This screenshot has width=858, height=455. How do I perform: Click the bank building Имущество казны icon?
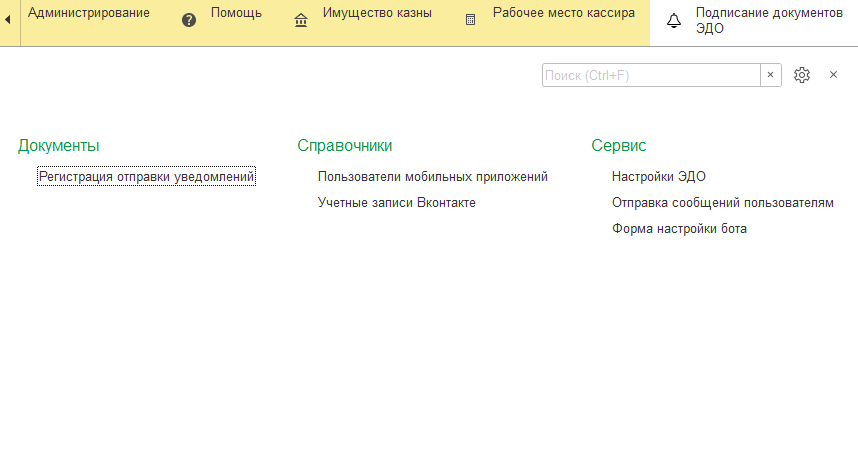pyautogui.click(x=301, y=20)
